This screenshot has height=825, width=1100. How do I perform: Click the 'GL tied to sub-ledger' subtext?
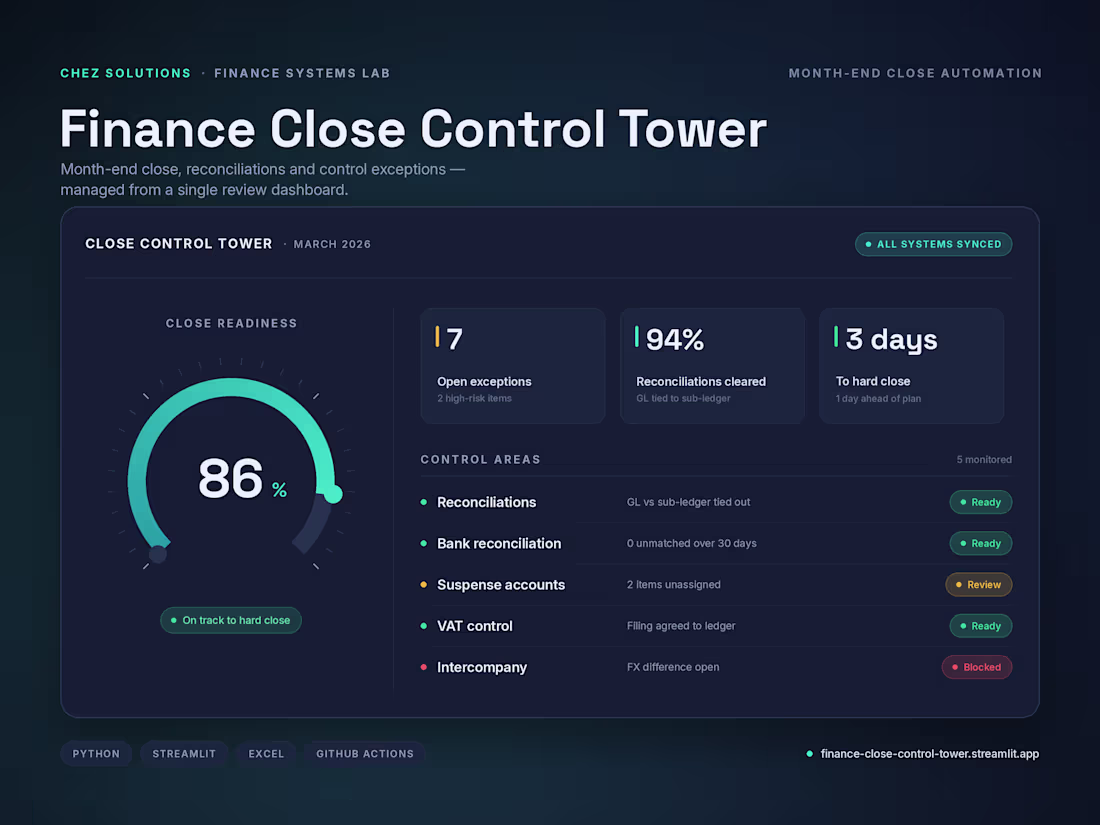(x=683, y=398)
